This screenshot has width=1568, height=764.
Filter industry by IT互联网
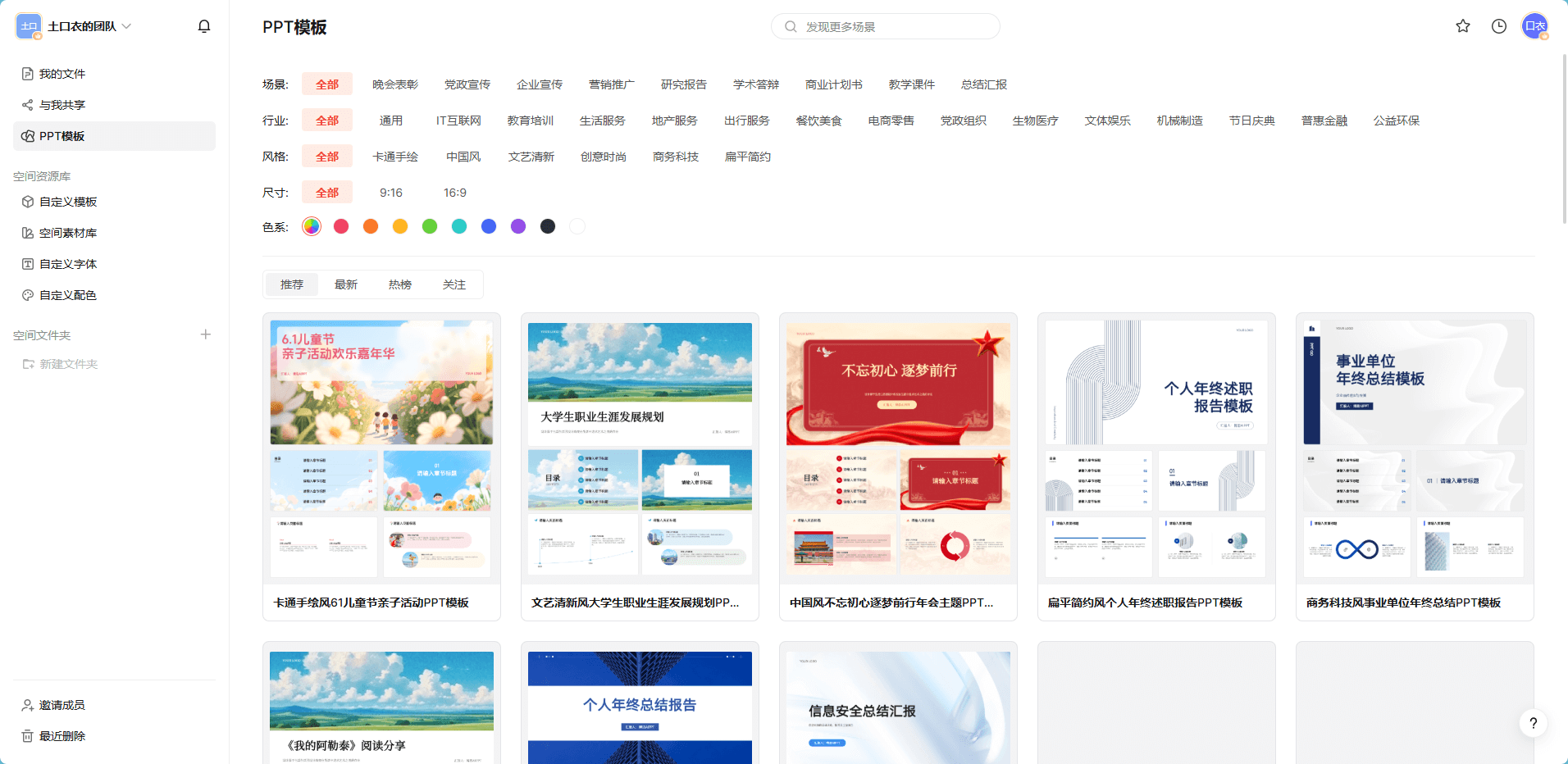(x=458, y=121)
